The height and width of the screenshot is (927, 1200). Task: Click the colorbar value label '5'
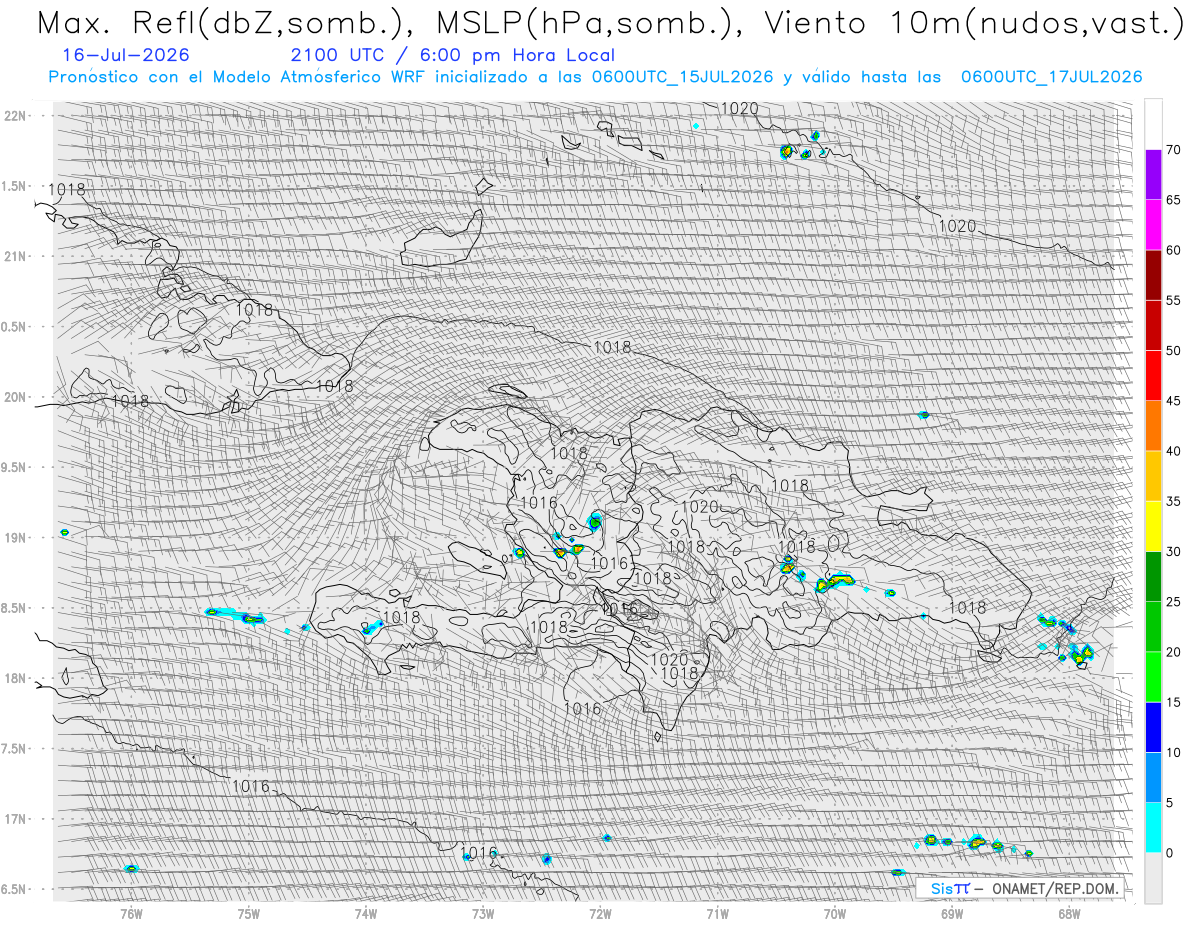click(x=1170, y=802)
